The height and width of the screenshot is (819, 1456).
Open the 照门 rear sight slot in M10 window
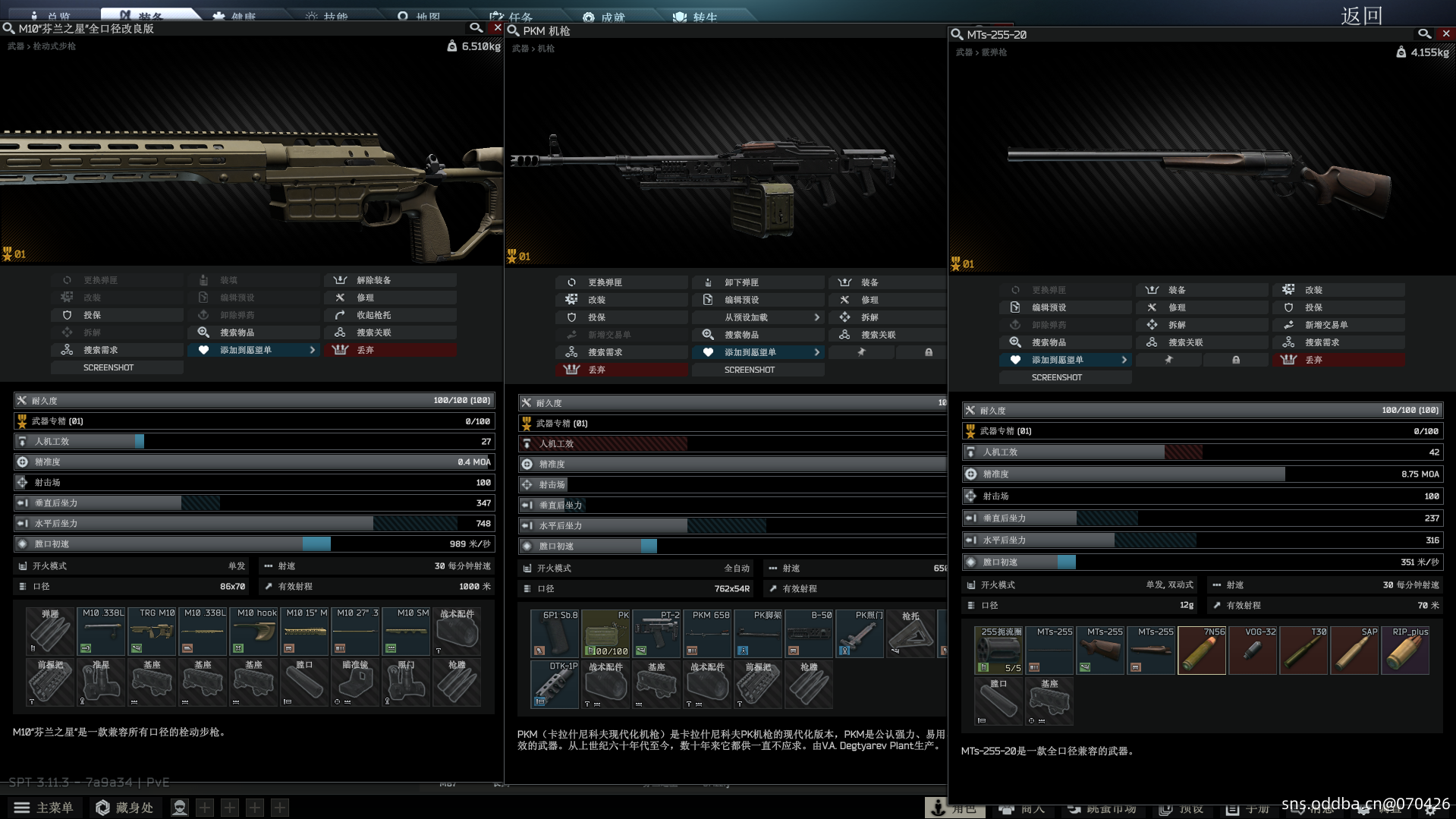pyautogui.click(x=406, y=682)
